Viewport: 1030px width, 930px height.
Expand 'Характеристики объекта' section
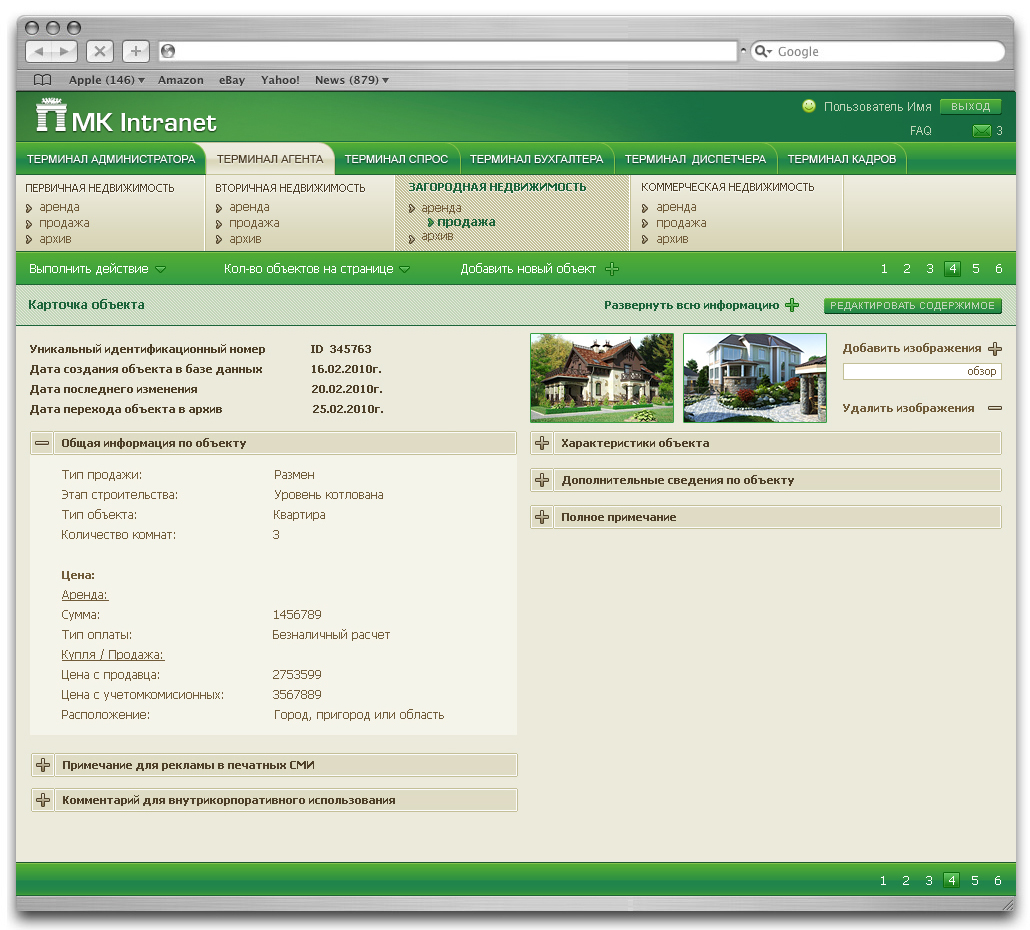click(x=542, y=443)
